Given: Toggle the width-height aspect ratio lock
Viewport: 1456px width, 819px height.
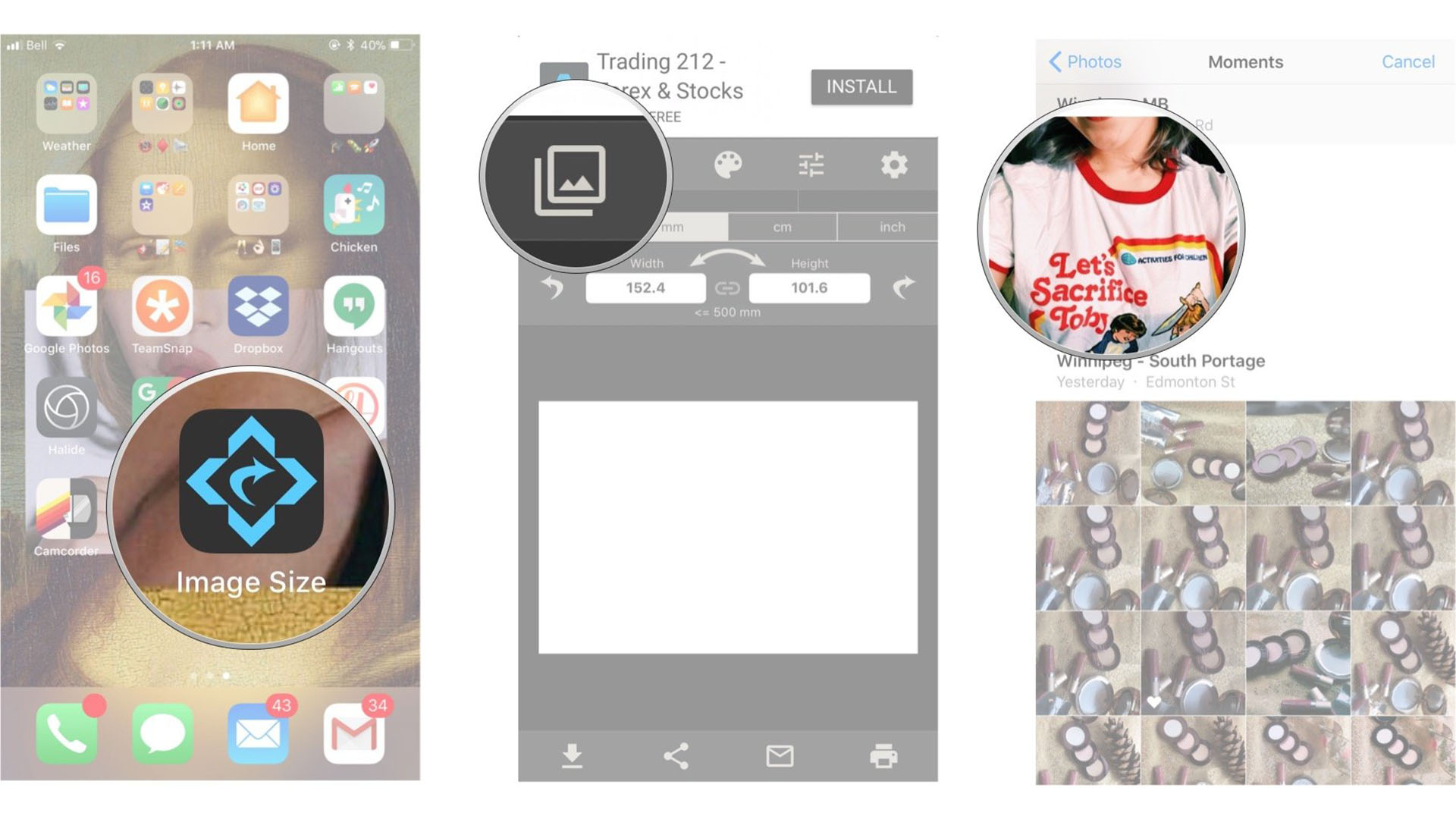Looking at the screenshot, I should point(727,288).
